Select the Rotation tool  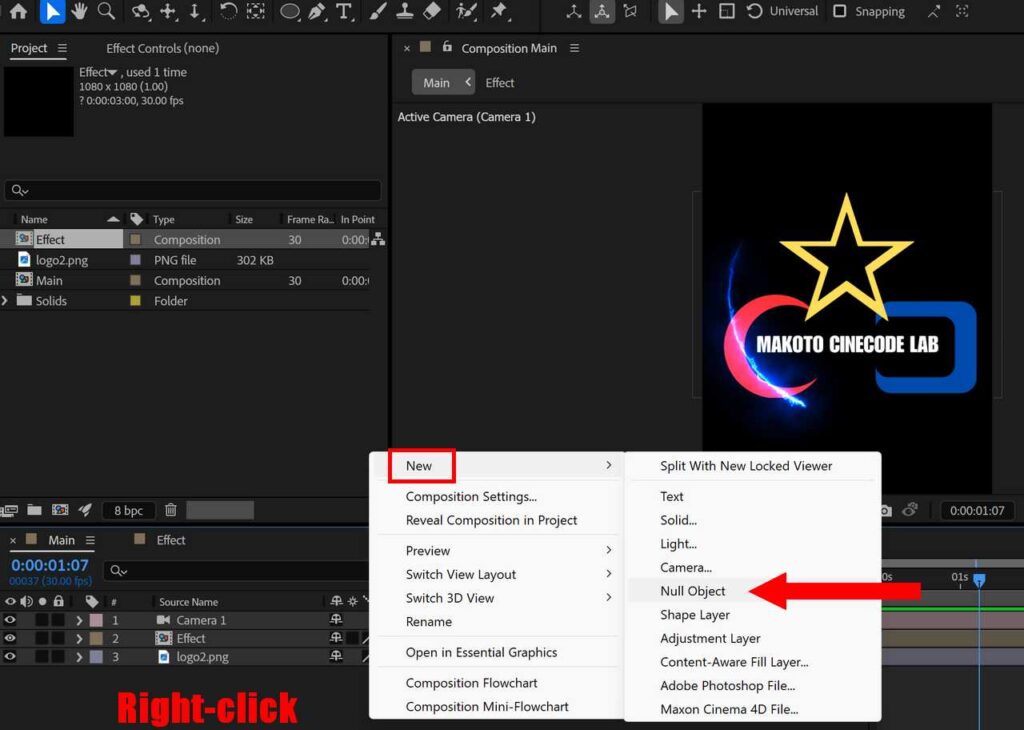[x=228, y=11]
